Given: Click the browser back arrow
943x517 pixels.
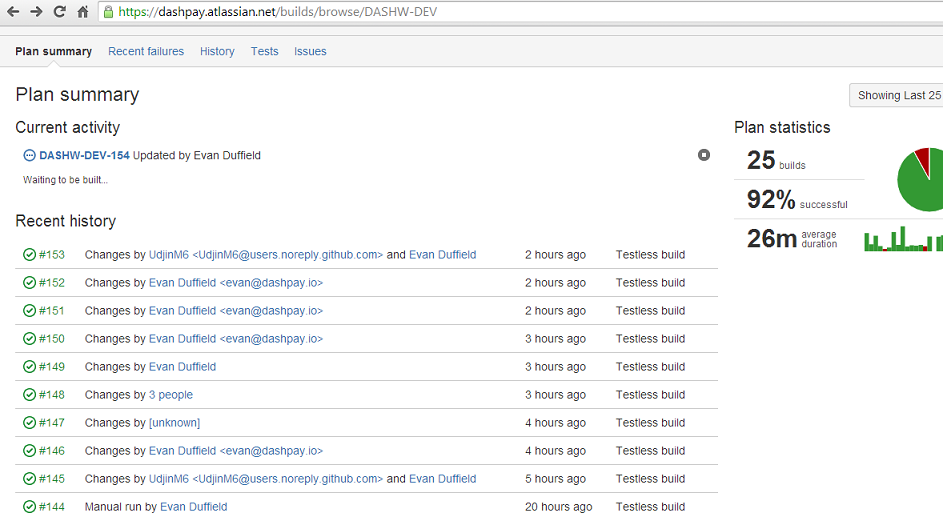Looking at the screenshot, I should 13,11.
